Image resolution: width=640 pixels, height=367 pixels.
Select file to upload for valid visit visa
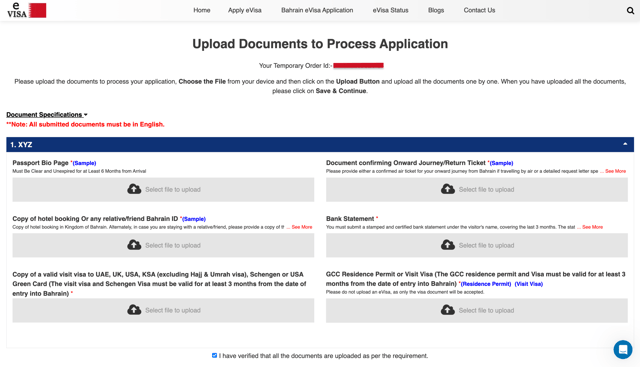tap(163, 310)
